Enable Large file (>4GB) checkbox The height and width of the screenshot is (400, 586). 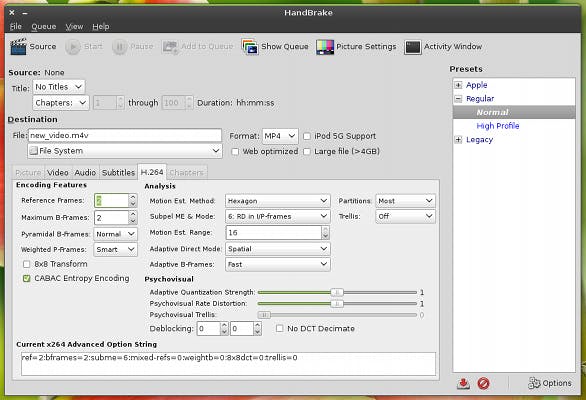[307, 151]
